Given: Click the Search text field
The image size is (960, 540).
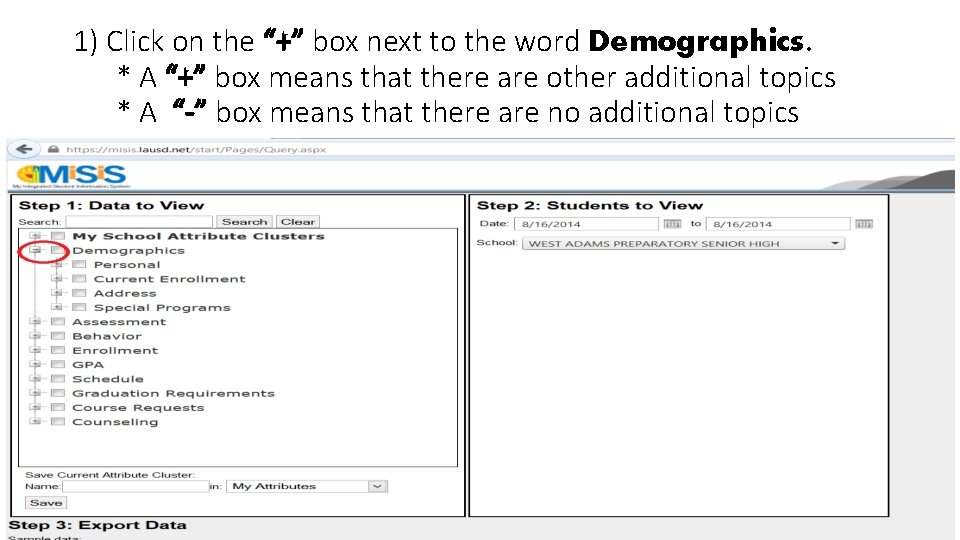Looking at the screenshot, I should (139, 222).
